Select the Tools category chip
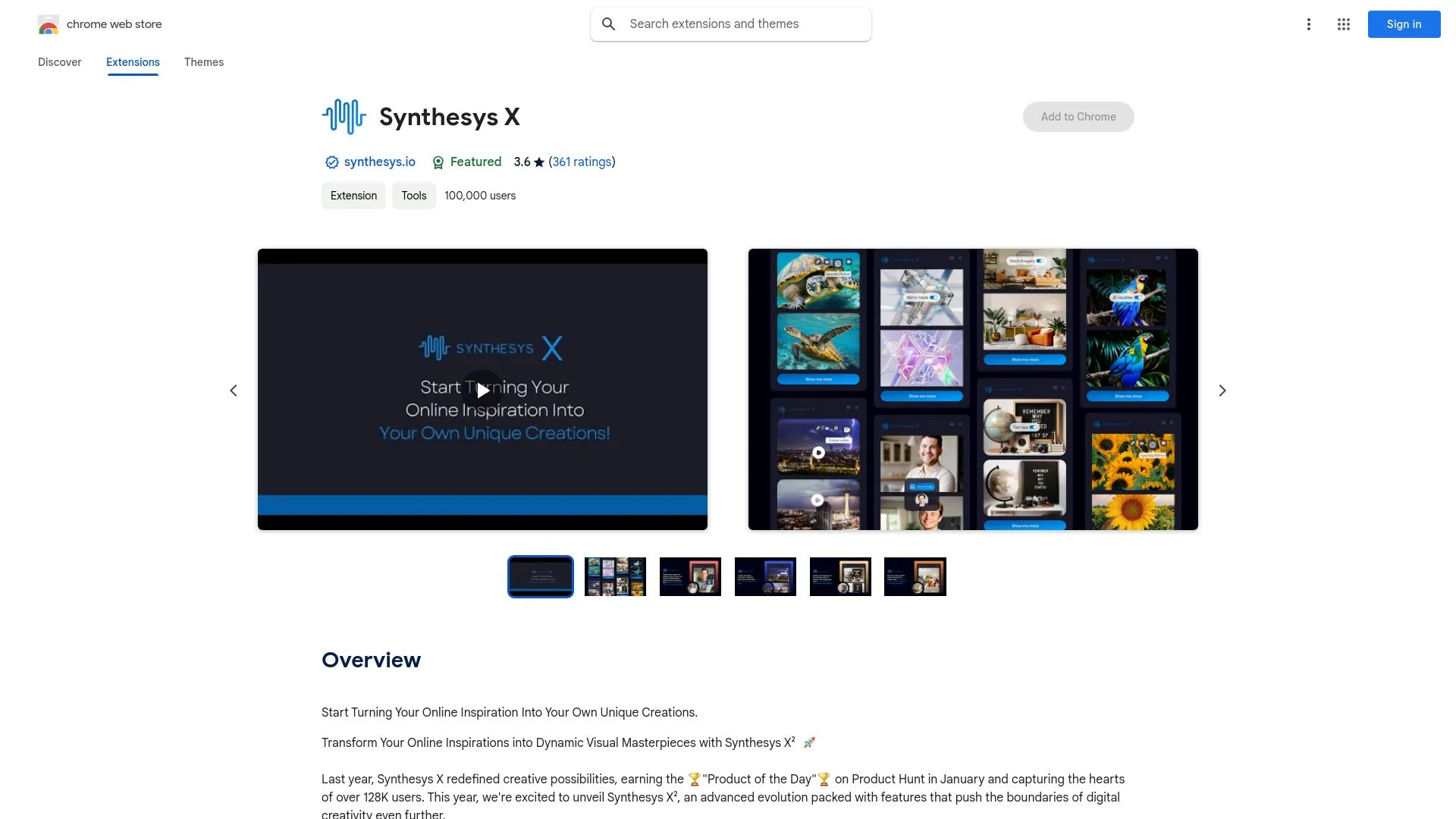The width and height of the screenshot is (1456, 819). coord(413,195)
